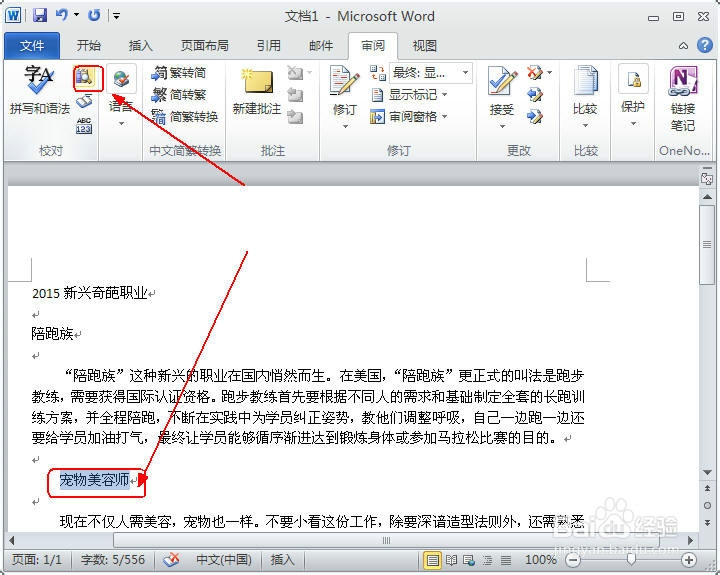Screen dimensions: 720x575
Task: Switch to the 视图 tab
Action: point(424,45)
